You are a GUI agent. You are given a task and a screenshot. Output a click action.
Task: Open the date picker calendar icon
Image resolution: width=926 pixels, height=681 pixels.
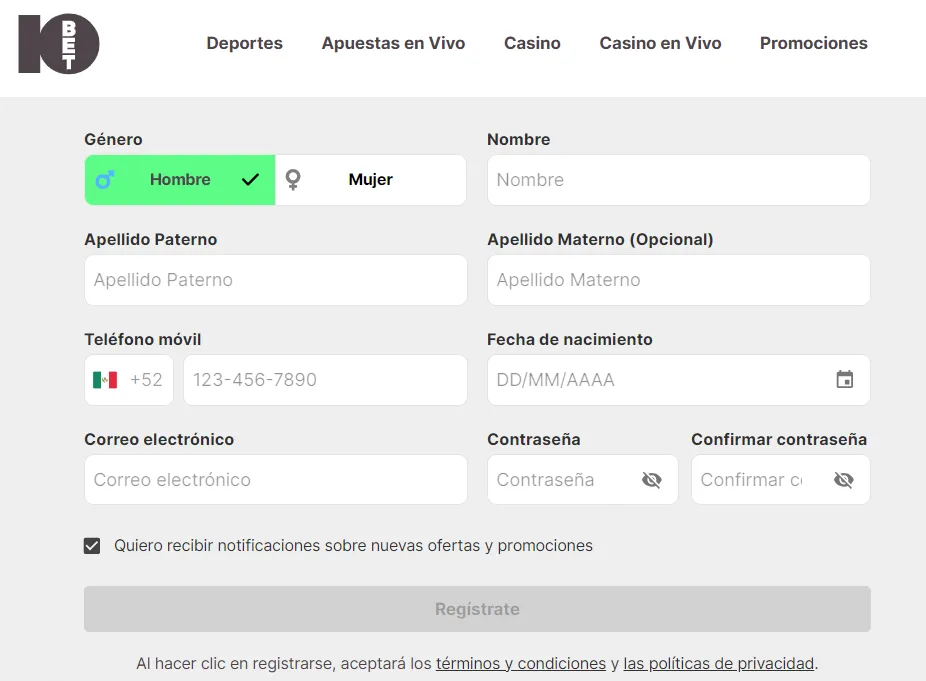[x=845, y=380]
